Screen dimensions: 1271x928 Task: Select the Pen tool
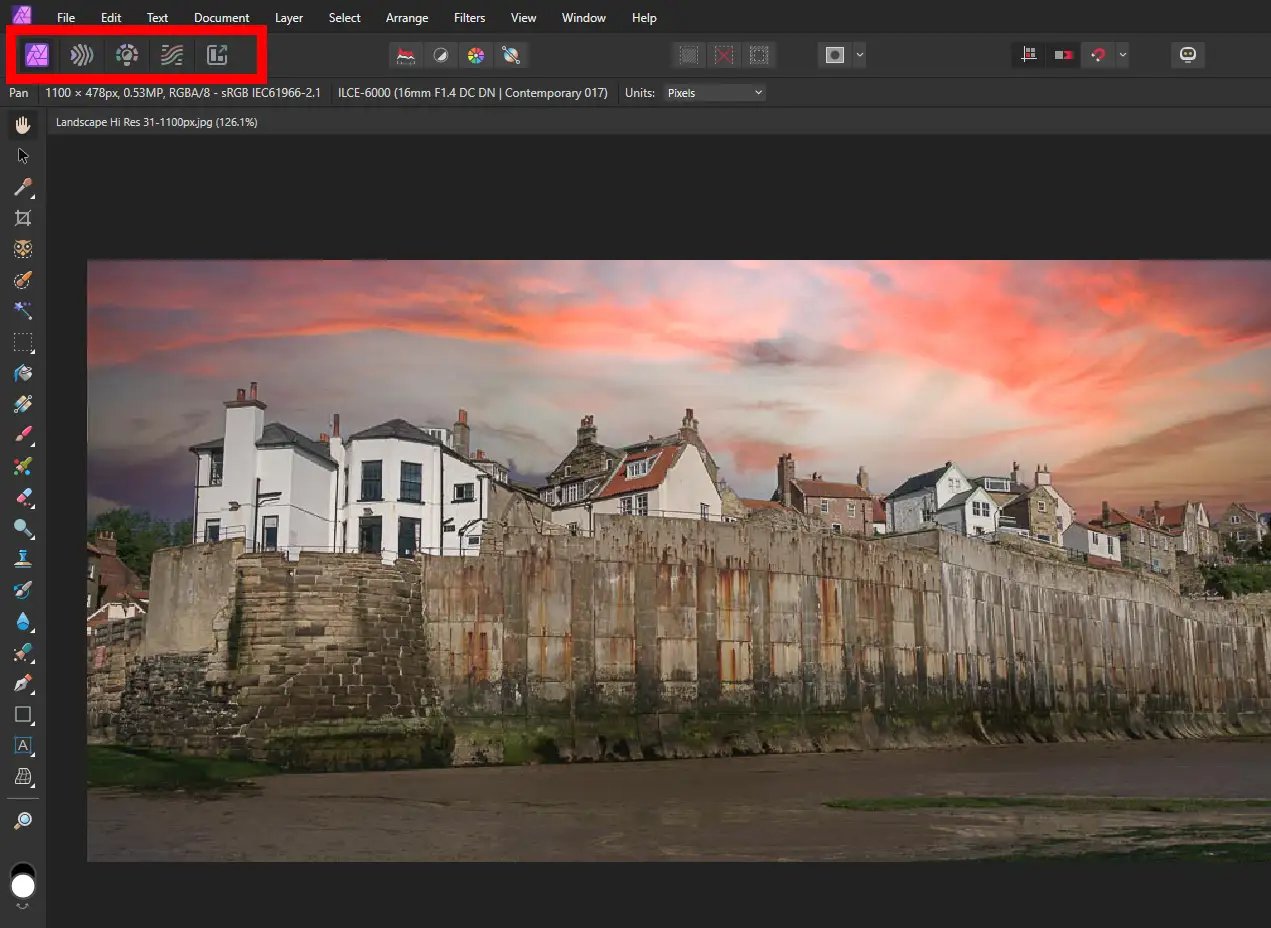[x=23, y=683]
